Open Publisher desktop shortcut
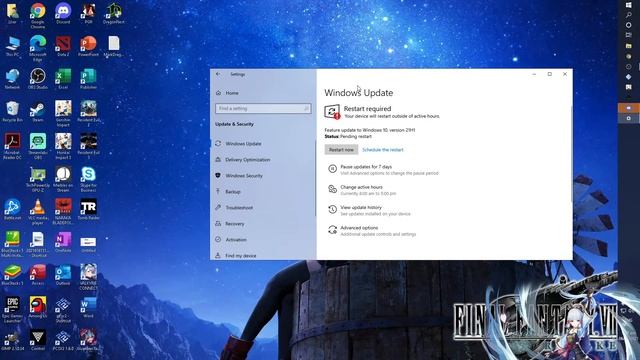The image size is (640, 360). pos(88,78)
